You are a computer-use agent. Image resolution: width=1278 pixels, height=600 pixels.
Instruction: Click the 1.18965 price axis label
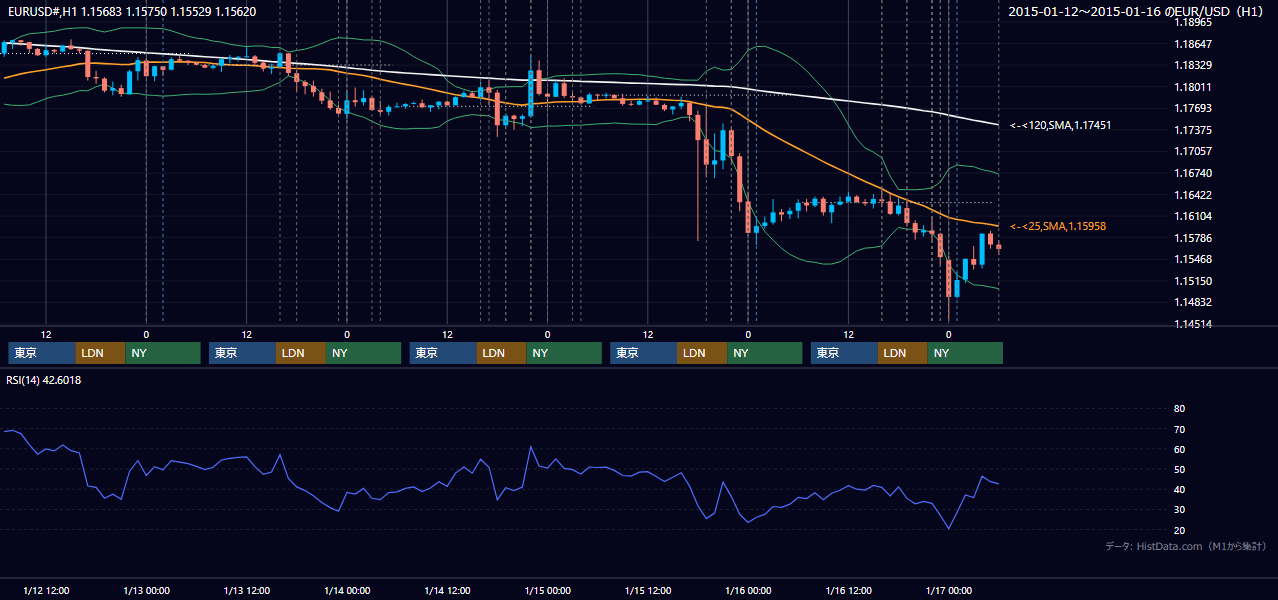[x=1192, y=22]
